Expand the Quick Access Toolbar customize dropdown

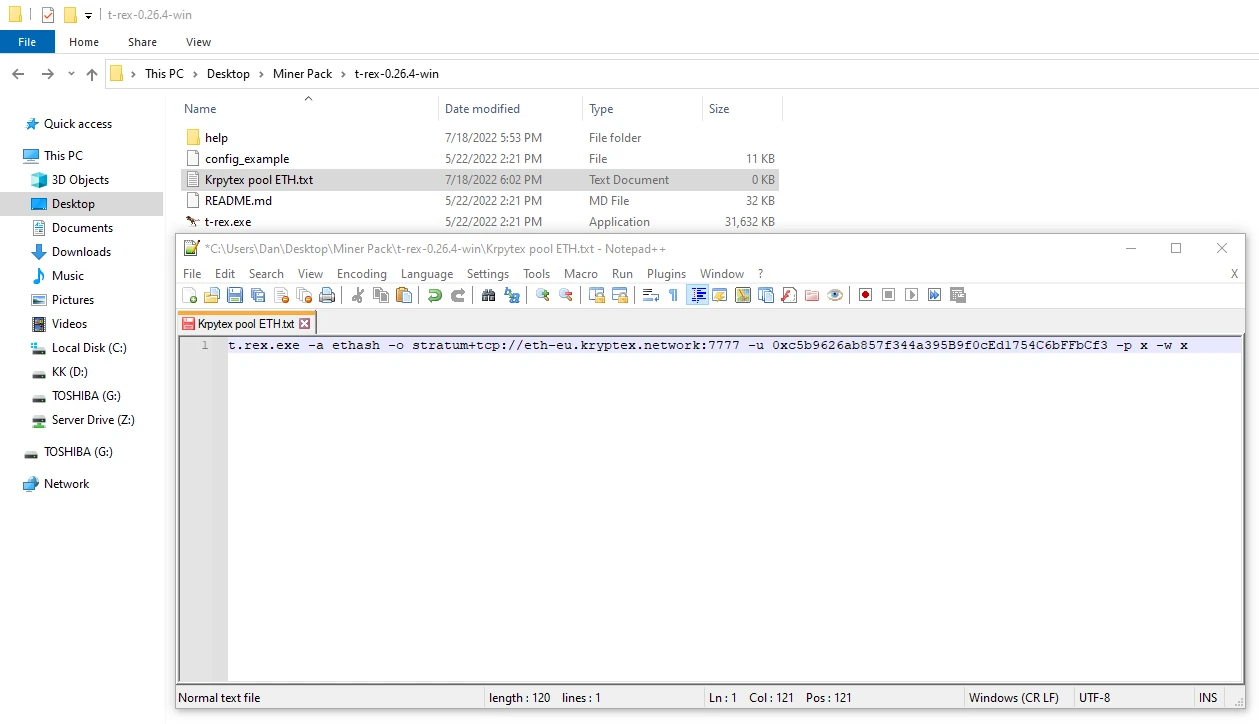88,16
